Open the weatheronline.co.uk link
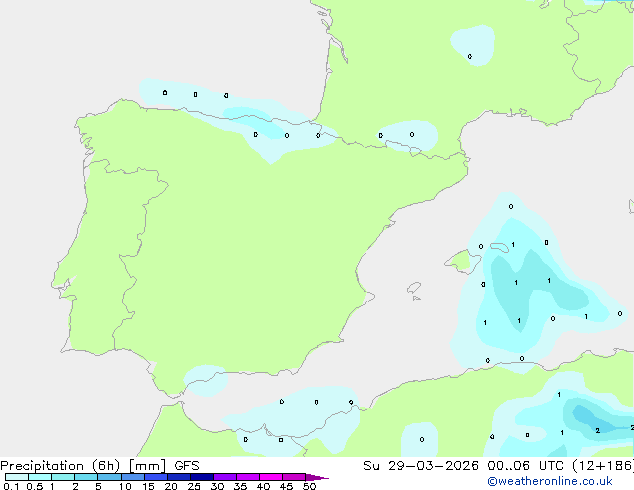634x490 pixels. tap(550, 481)
